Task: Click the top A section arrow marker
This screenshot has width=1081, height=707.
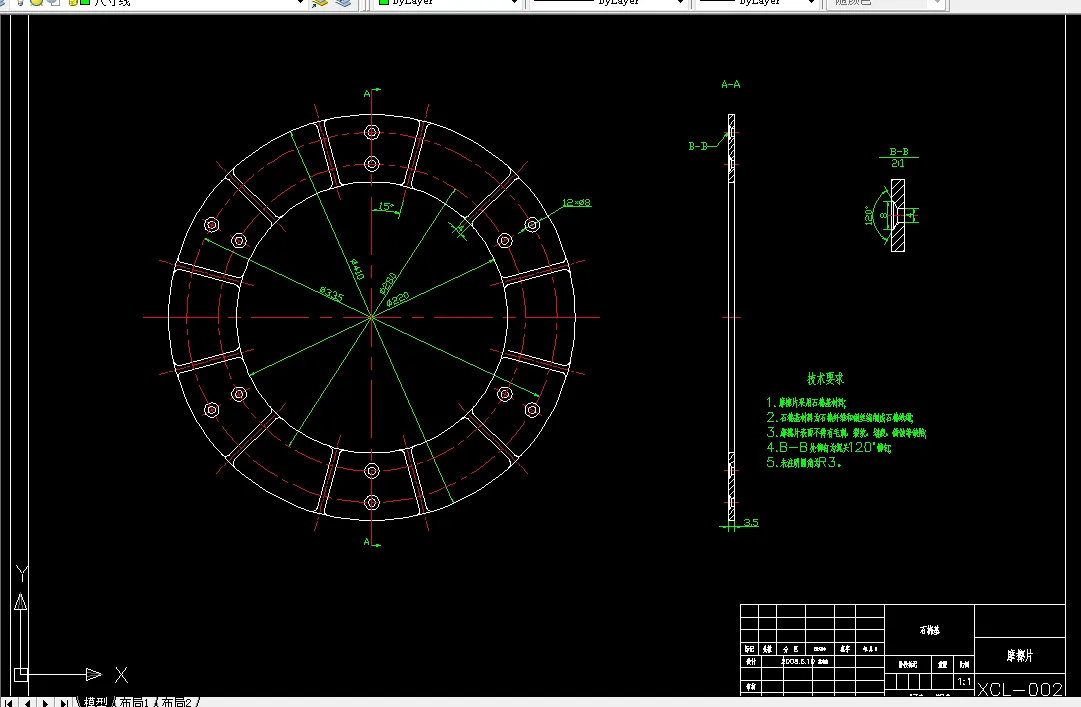Action: pyautogui.click(x=372, y=92)
